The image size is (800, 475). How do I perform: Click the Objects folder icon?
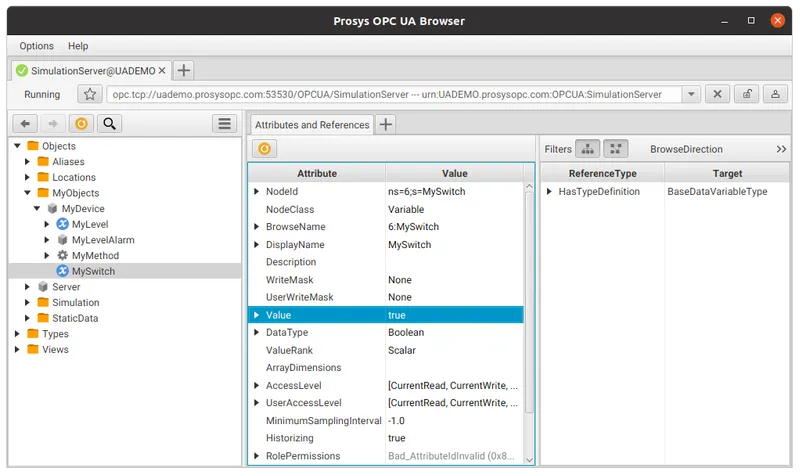pos(33,145)
